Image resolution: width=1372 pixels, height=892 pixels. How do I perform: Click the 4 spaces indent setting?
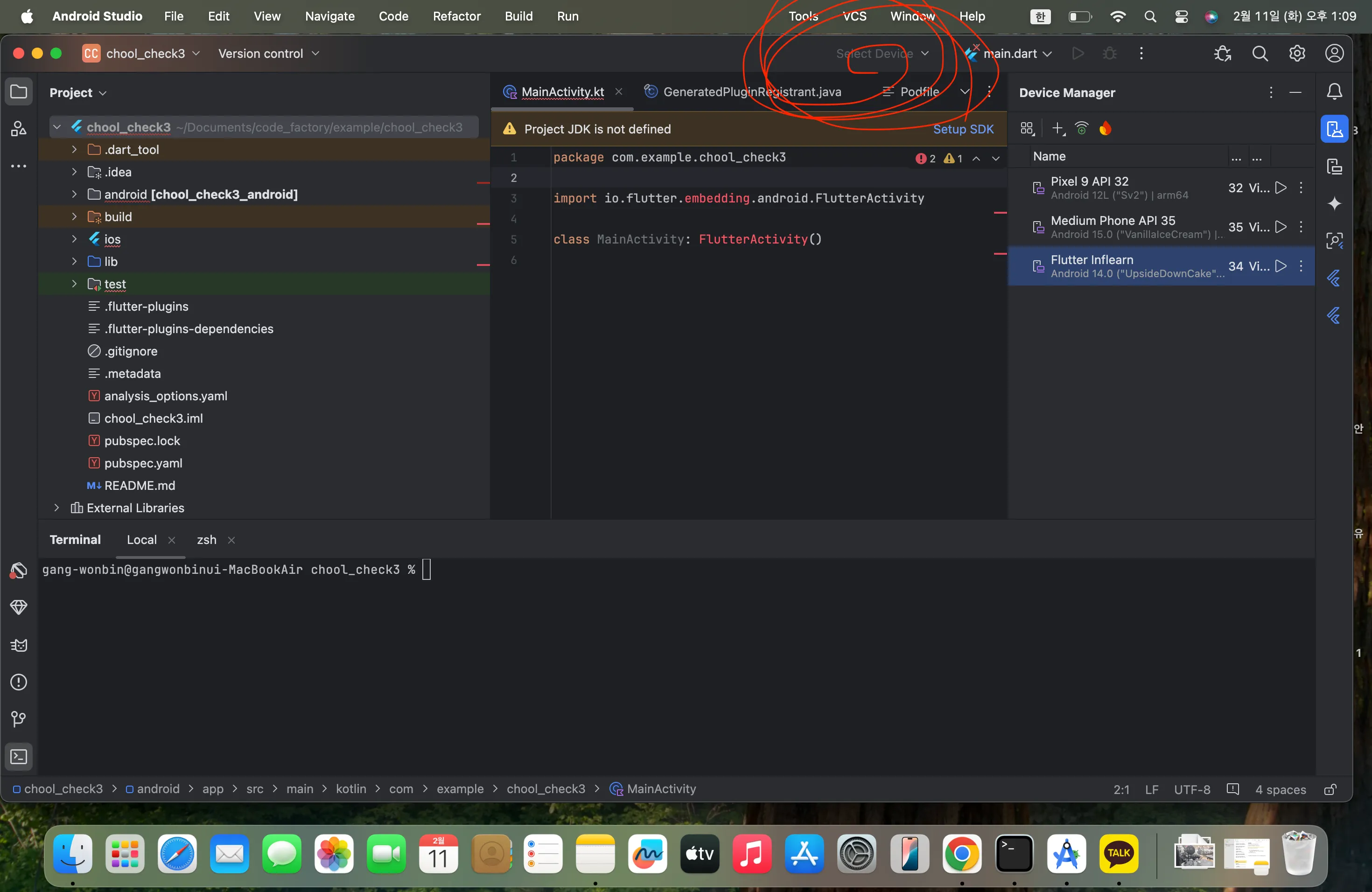click(x=1281, y=789)
